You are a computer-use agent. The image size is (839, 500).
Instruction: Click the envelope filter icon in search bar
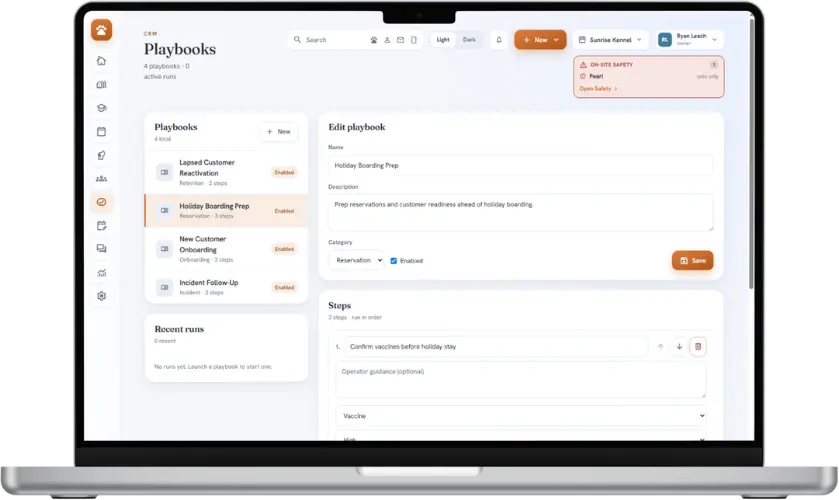[400, 40]
